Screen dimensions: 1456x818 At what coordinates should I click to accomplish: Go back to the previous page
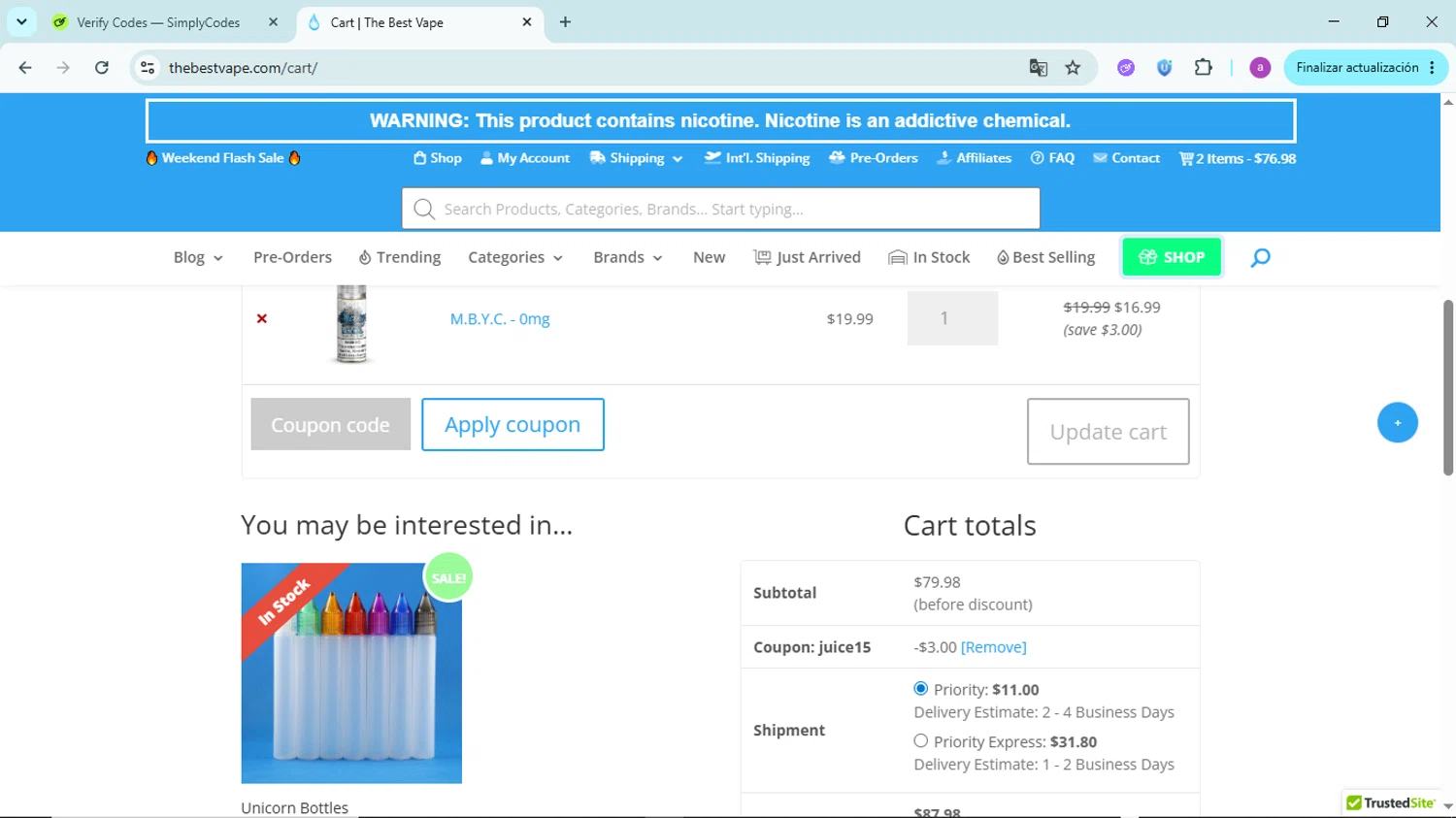point(25,68)
